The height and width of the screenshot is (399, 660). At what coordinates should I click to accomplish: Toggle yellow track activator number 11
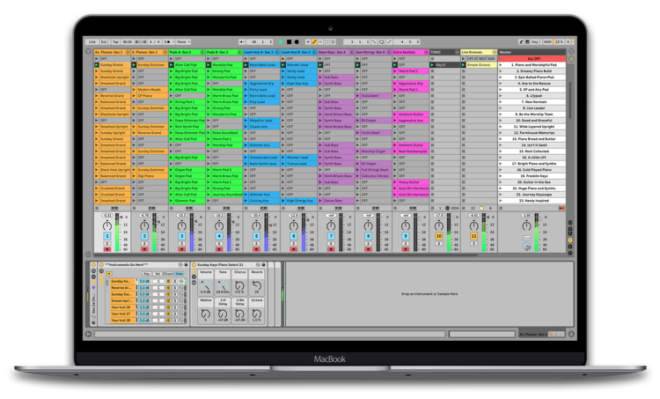(x=474, y=237)
